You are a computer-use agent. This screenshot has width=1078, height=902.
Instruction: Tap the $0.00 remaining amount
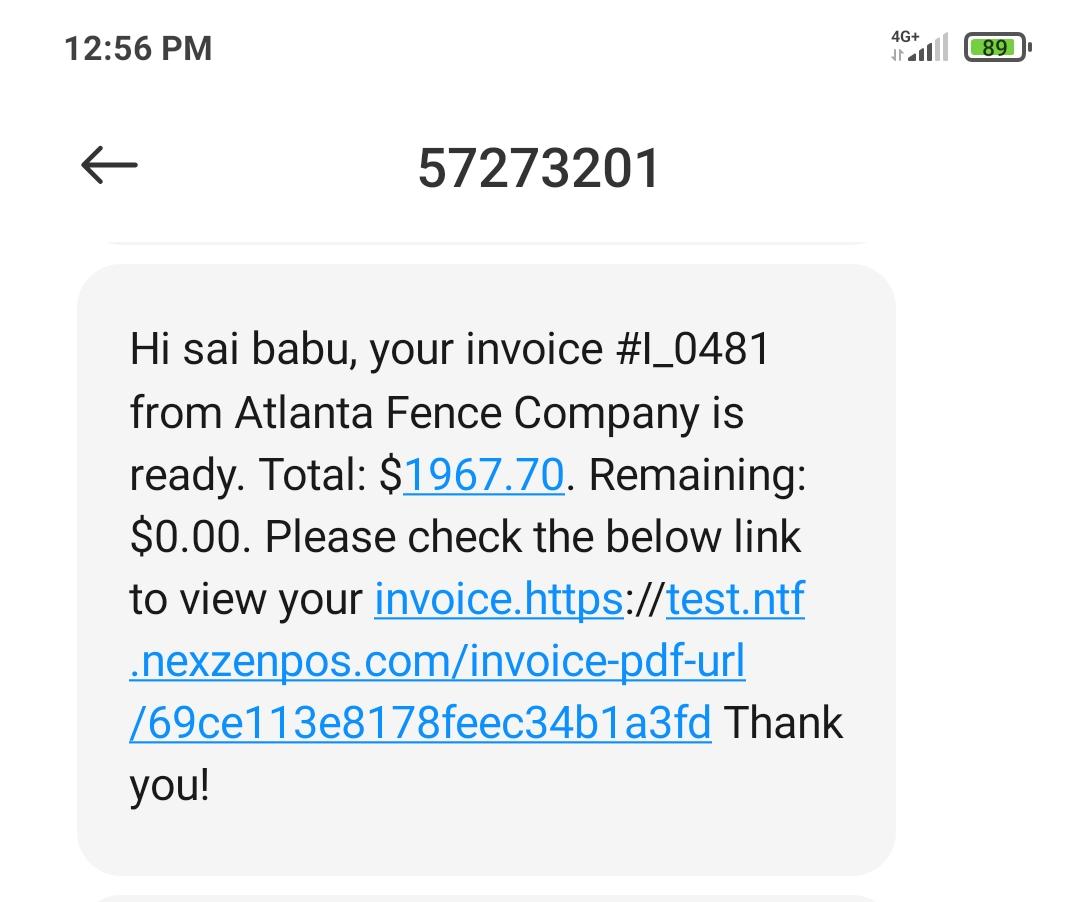190,537
